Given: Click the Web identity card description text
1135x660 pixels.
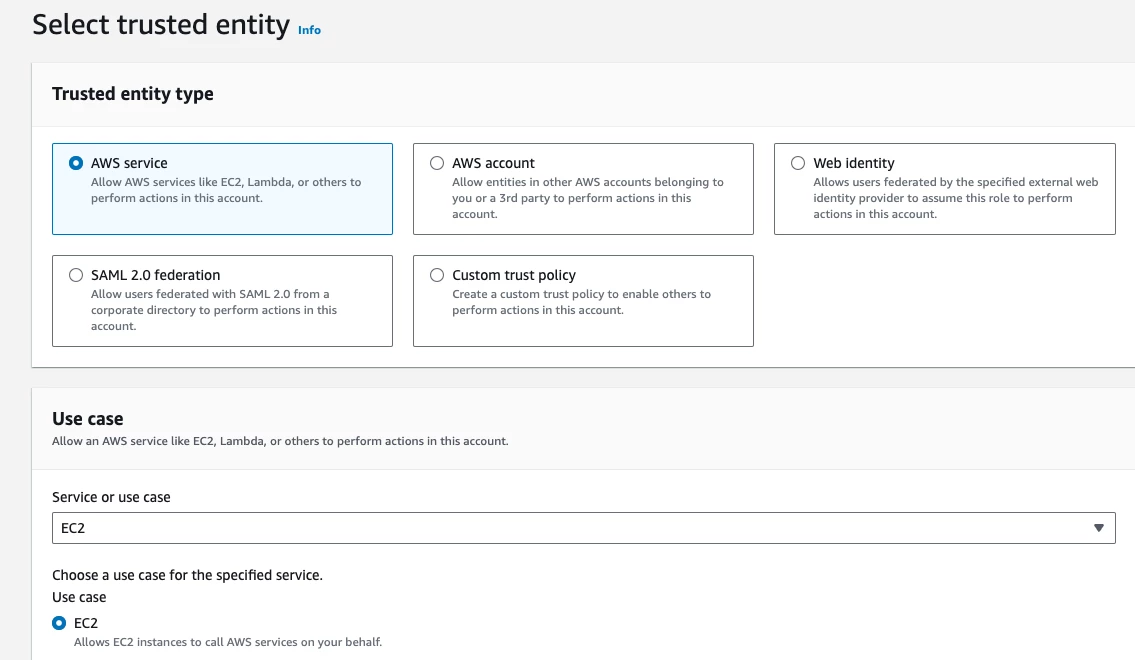Looking at the screenshot, I should [955, 198].
